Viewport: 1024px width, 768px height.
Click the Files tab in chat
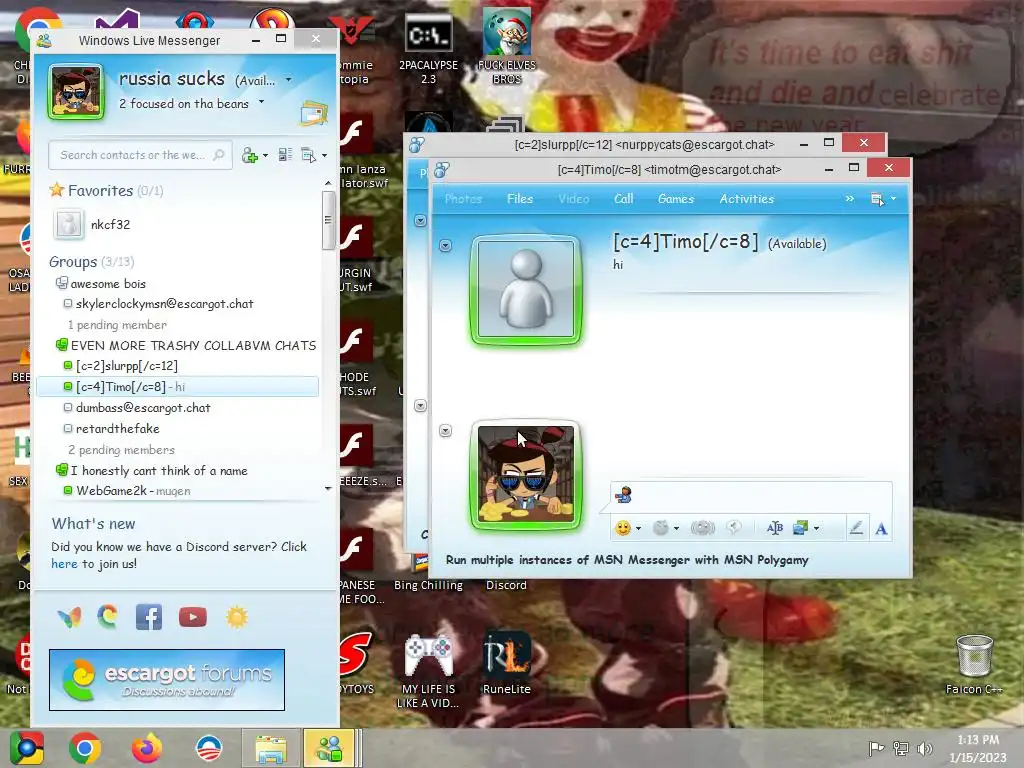(520, 199)
